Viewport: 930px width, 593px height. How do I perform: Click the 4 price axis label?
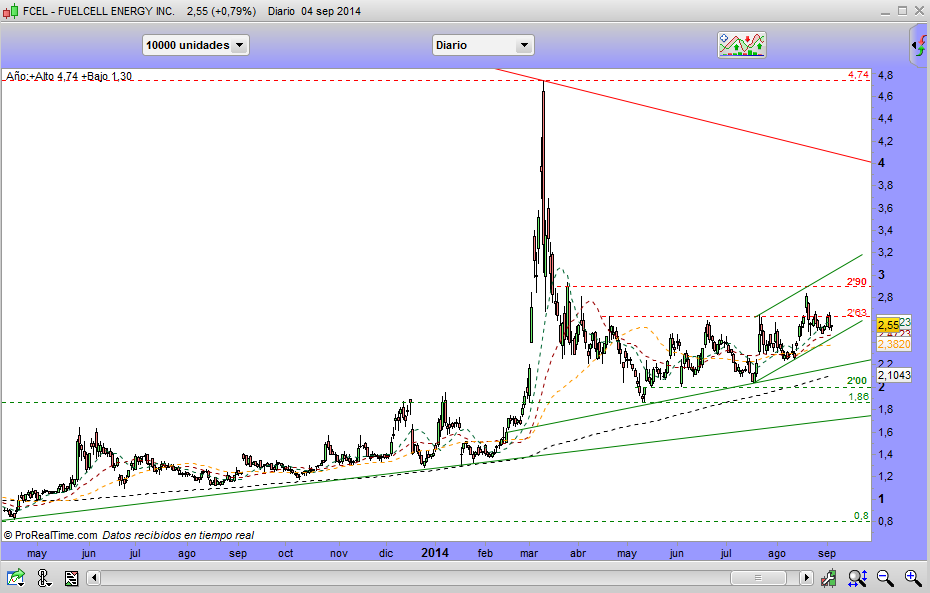point(881,163)
